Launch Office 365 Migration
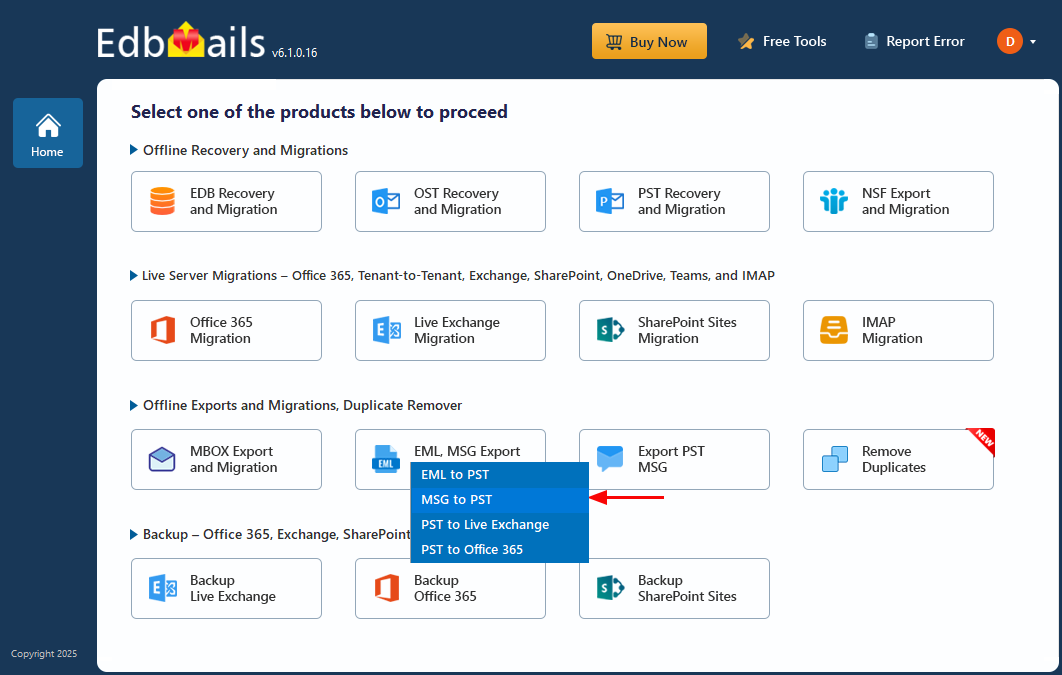Screen dimensions: 1062x675 tap(226, 330)
